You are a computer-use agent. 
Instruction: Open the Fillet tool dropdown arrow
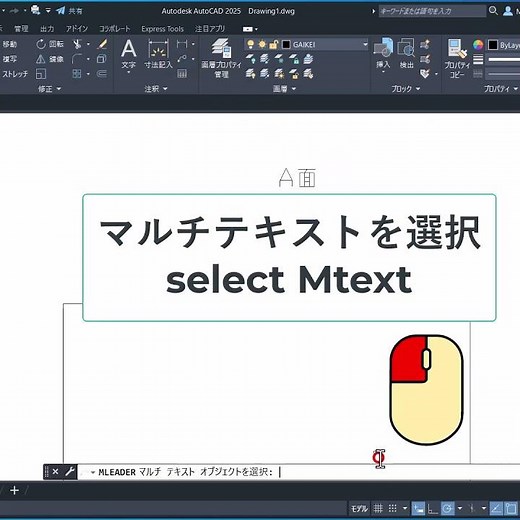(x=88, y=59)
